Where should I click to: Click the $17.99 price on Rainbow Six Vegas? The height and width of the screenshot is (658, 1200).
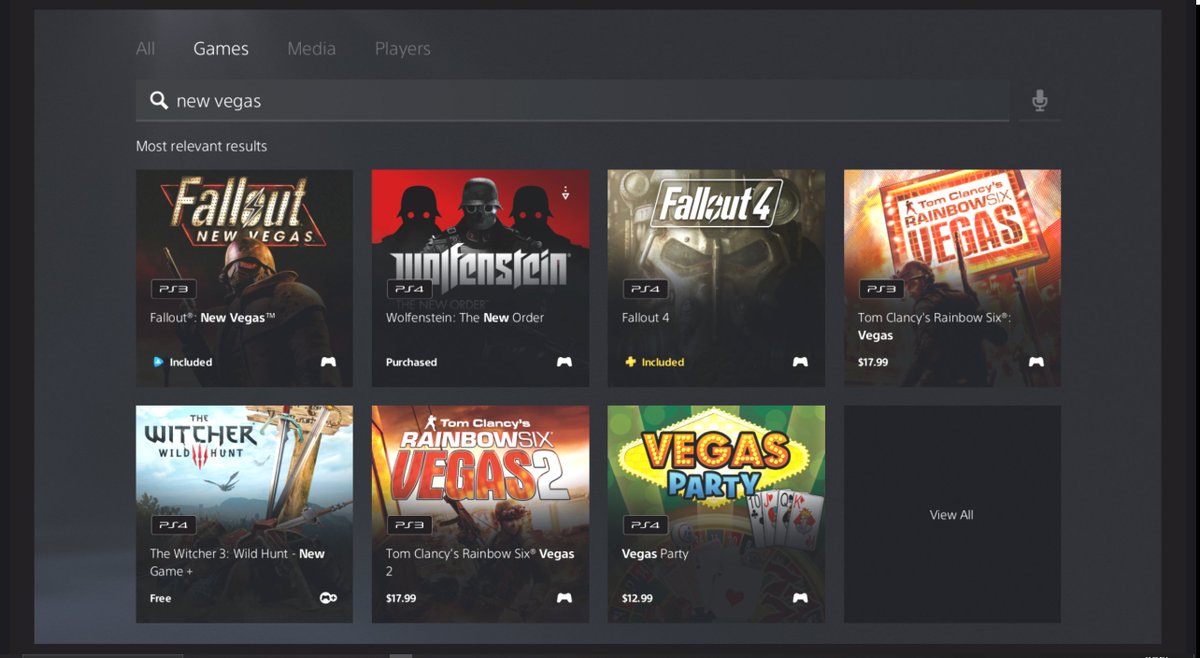[x=873, y=362]
